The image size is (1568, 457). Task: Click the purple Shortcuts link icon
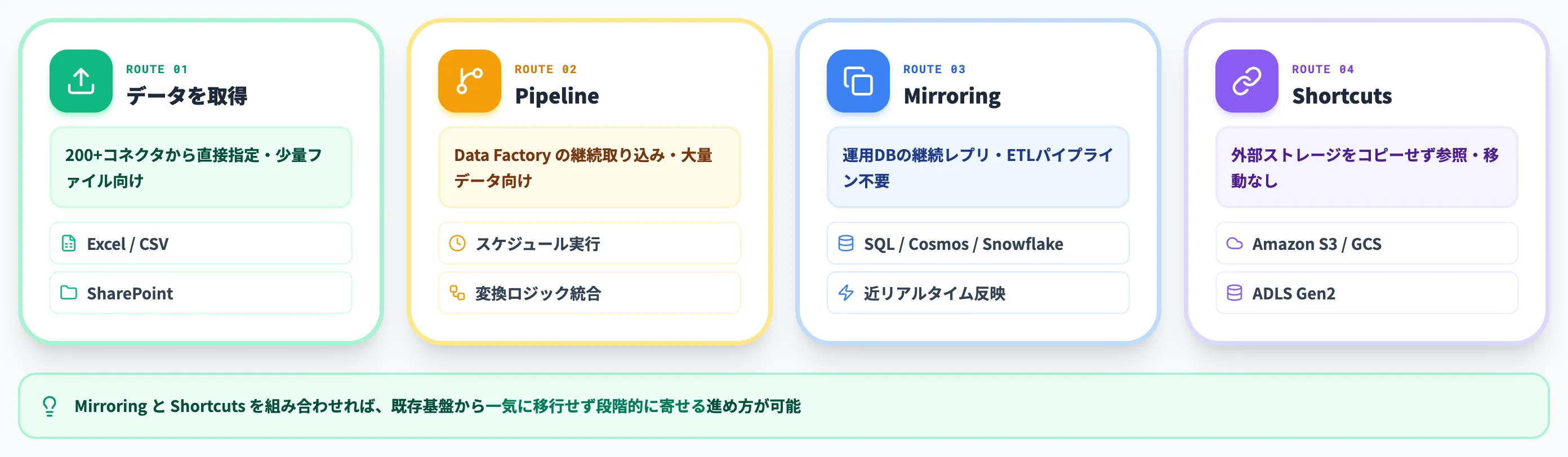pyautogui.click(x=1246, y=81)
